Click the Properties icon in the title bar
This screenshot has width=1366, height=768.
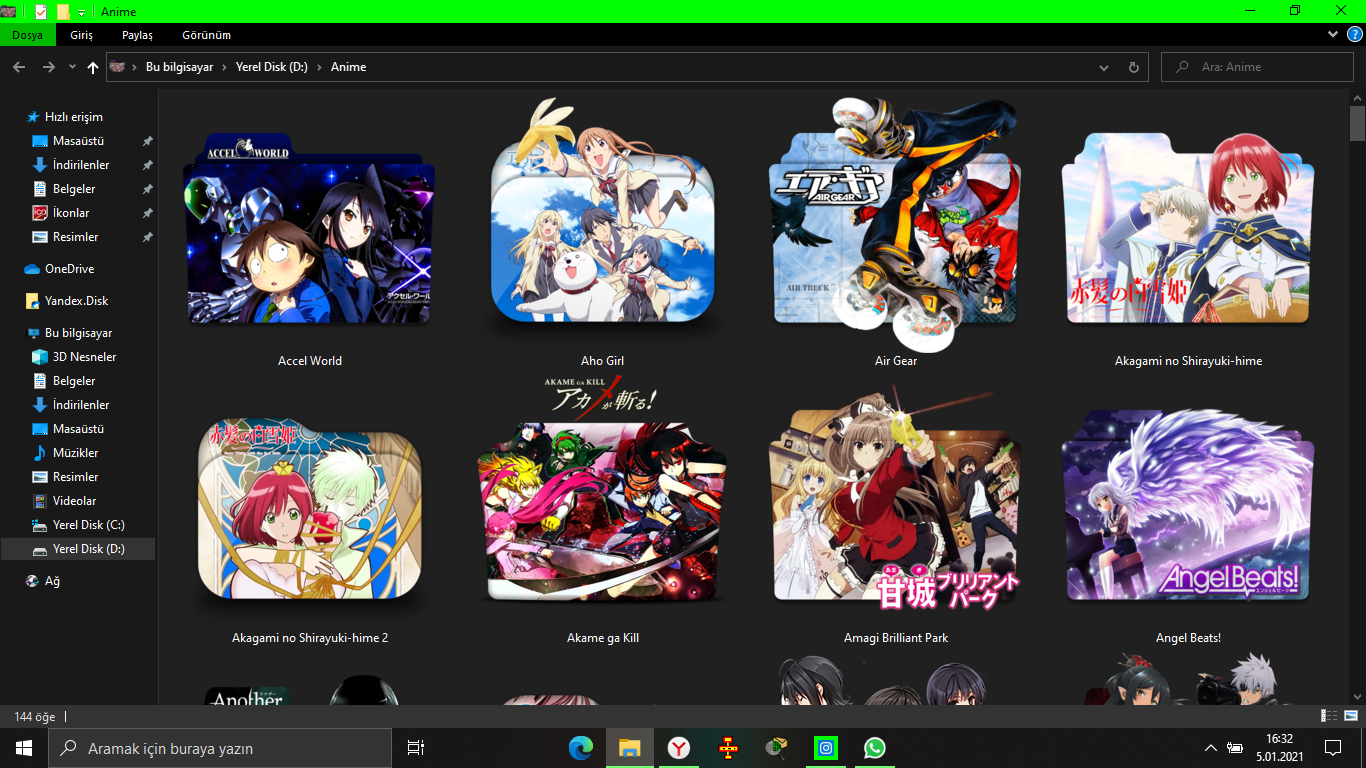[x=41, y=12]
